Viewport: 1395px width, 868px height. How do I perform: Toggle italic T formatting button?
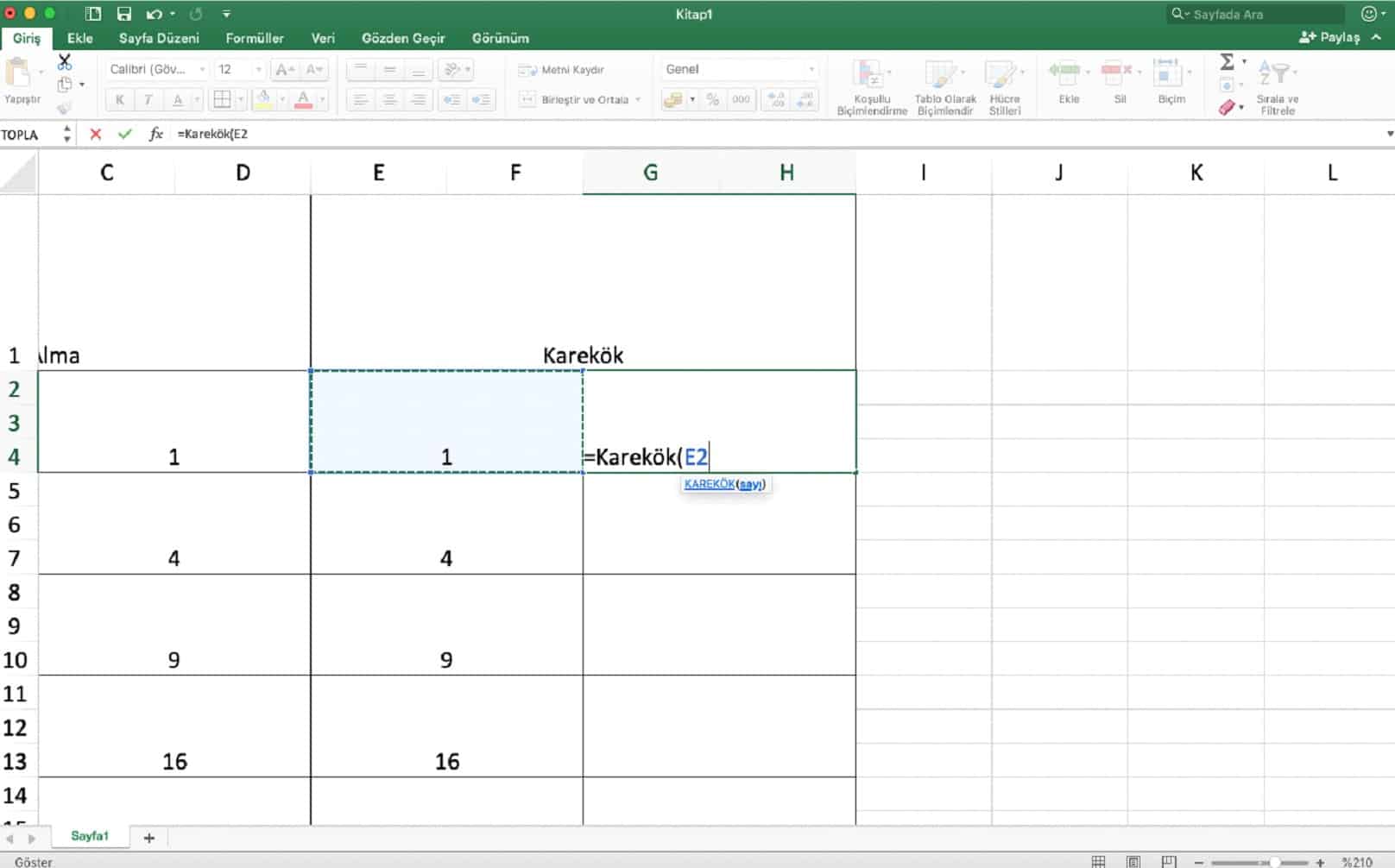coord(148,100)
